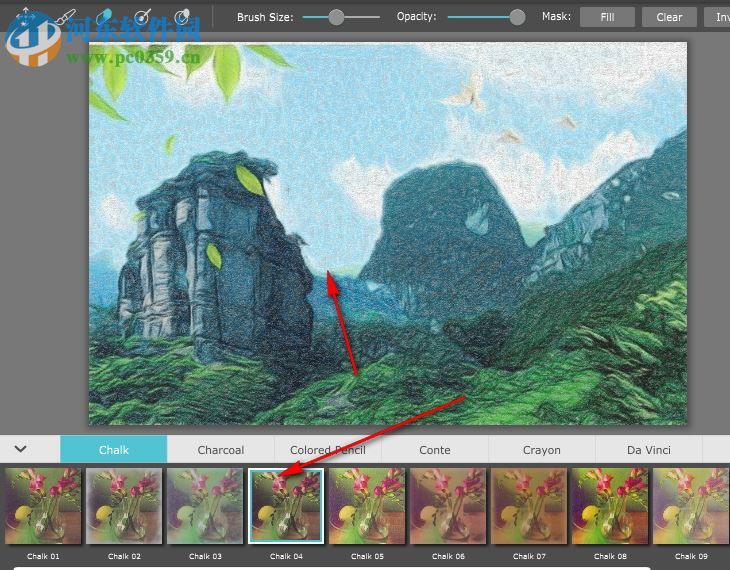The image size is (730, 570).
Task: Click the landscape preview image canvas
Action: click(x=388, y=234)
